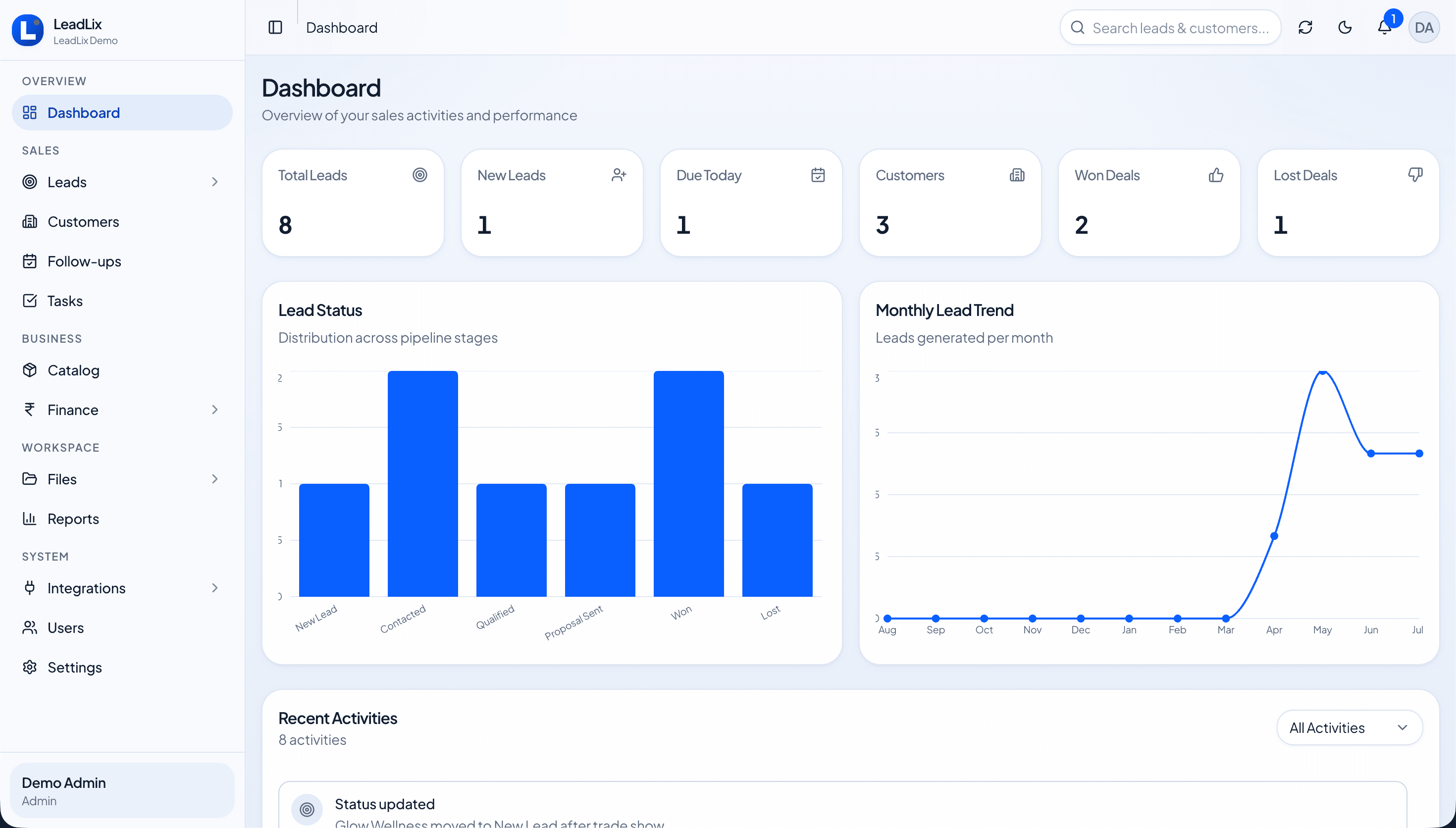Click the Won Deals thumbs-up icon
This screenshot has height=828, width=1456.
click(x=1216, y=175)
